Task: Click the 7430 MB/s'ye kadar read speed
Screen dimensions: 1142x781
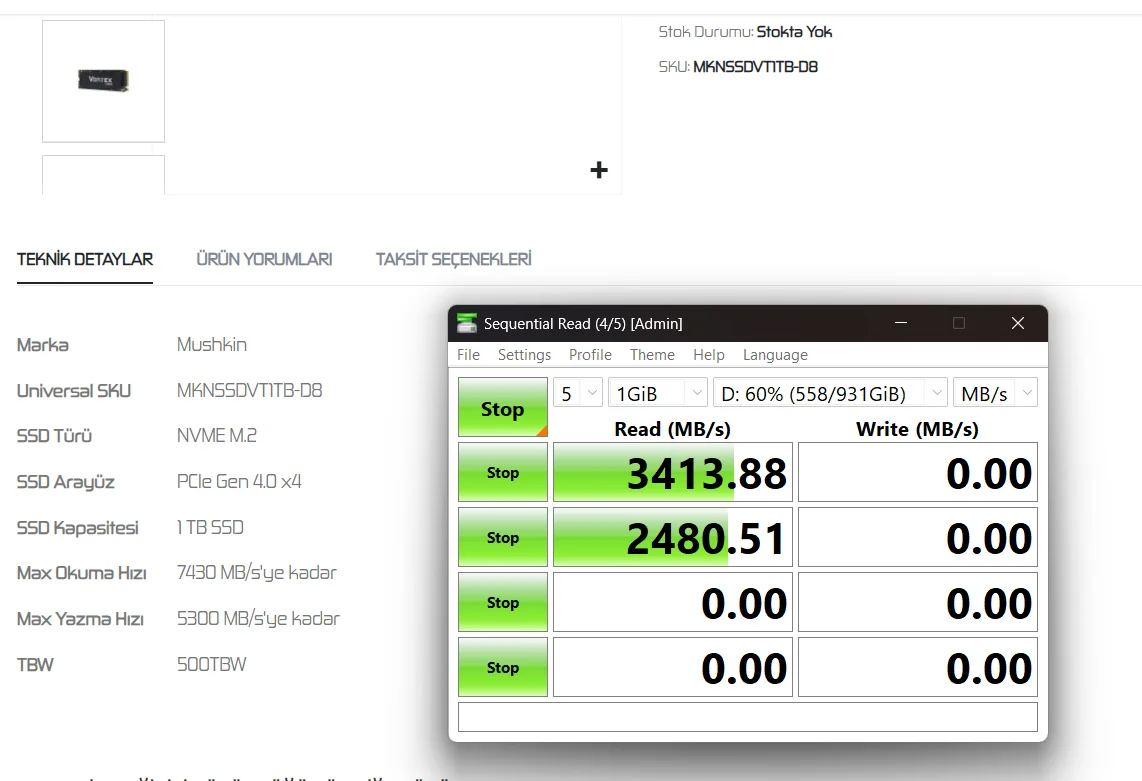Action: tap(257, 573)
